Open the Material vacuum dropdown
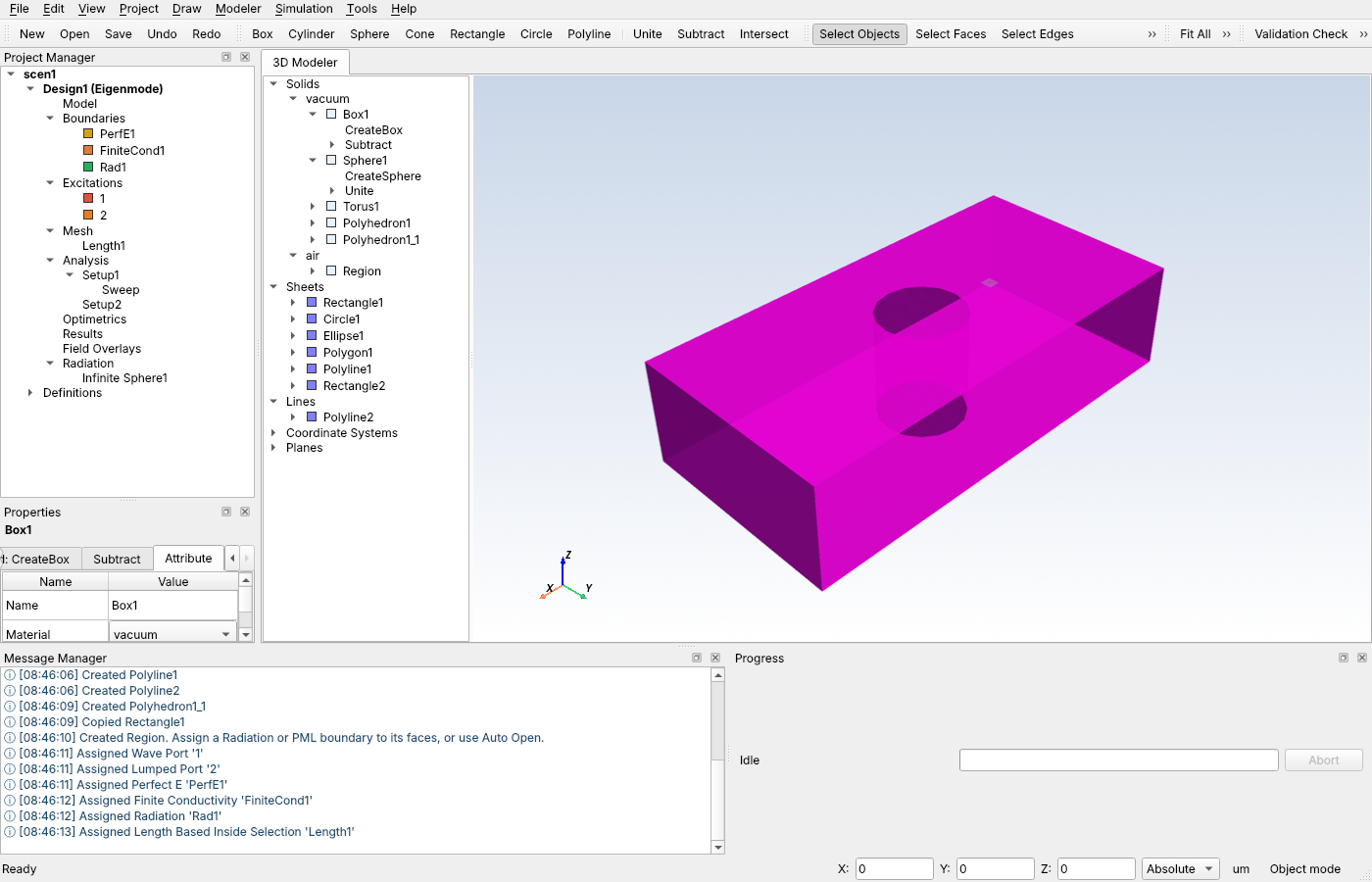Screen dimensions: 1372x882 (172, 634)
